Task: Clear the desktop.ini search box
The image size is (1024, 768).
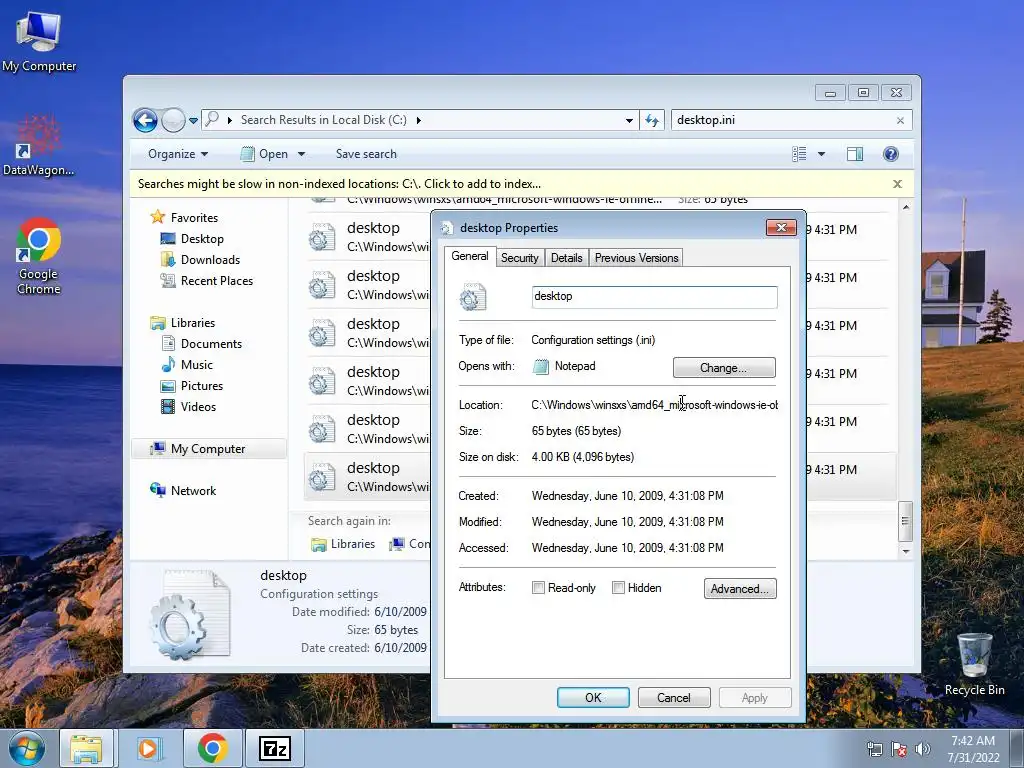Action: [900, 121]
